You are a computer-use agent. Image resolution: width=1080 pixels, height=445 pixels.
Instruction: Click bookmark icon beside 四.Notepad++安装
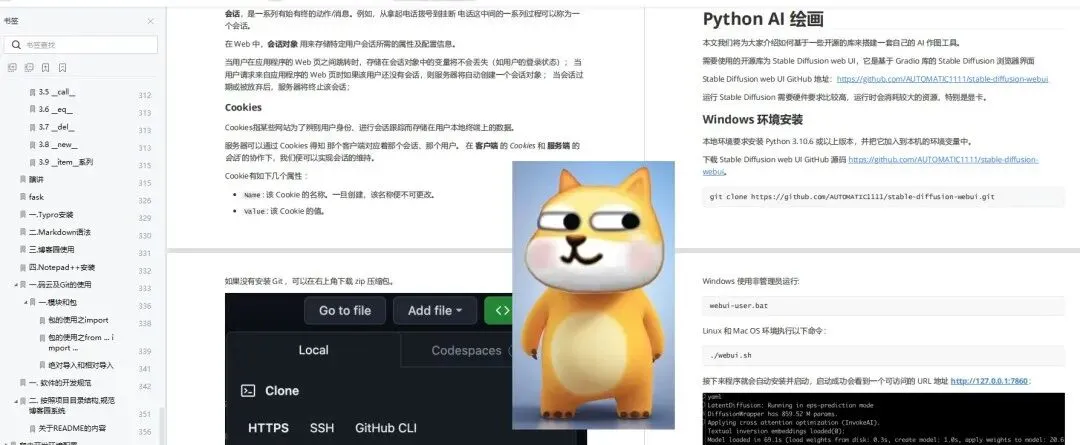(23, 267)
